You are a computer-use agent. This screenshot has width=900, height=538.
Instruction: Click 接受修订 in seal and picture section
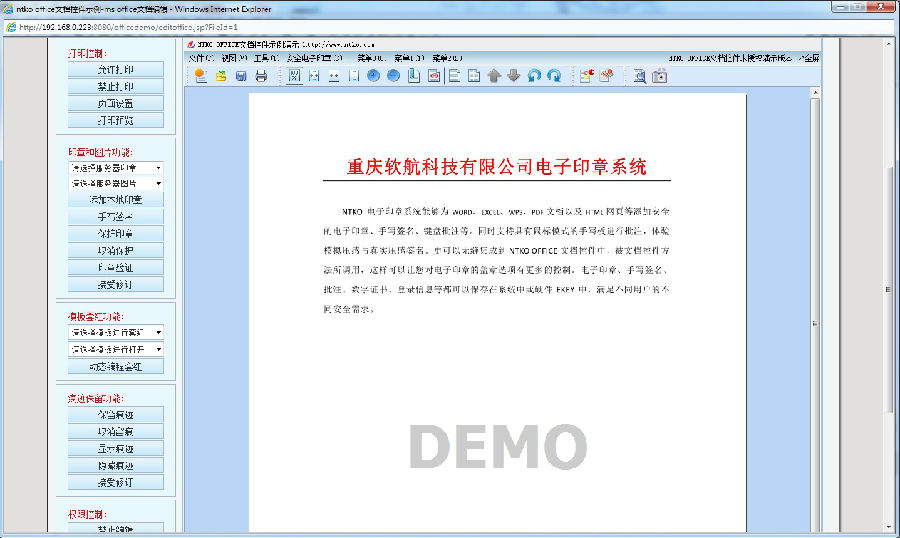point(115,284)
